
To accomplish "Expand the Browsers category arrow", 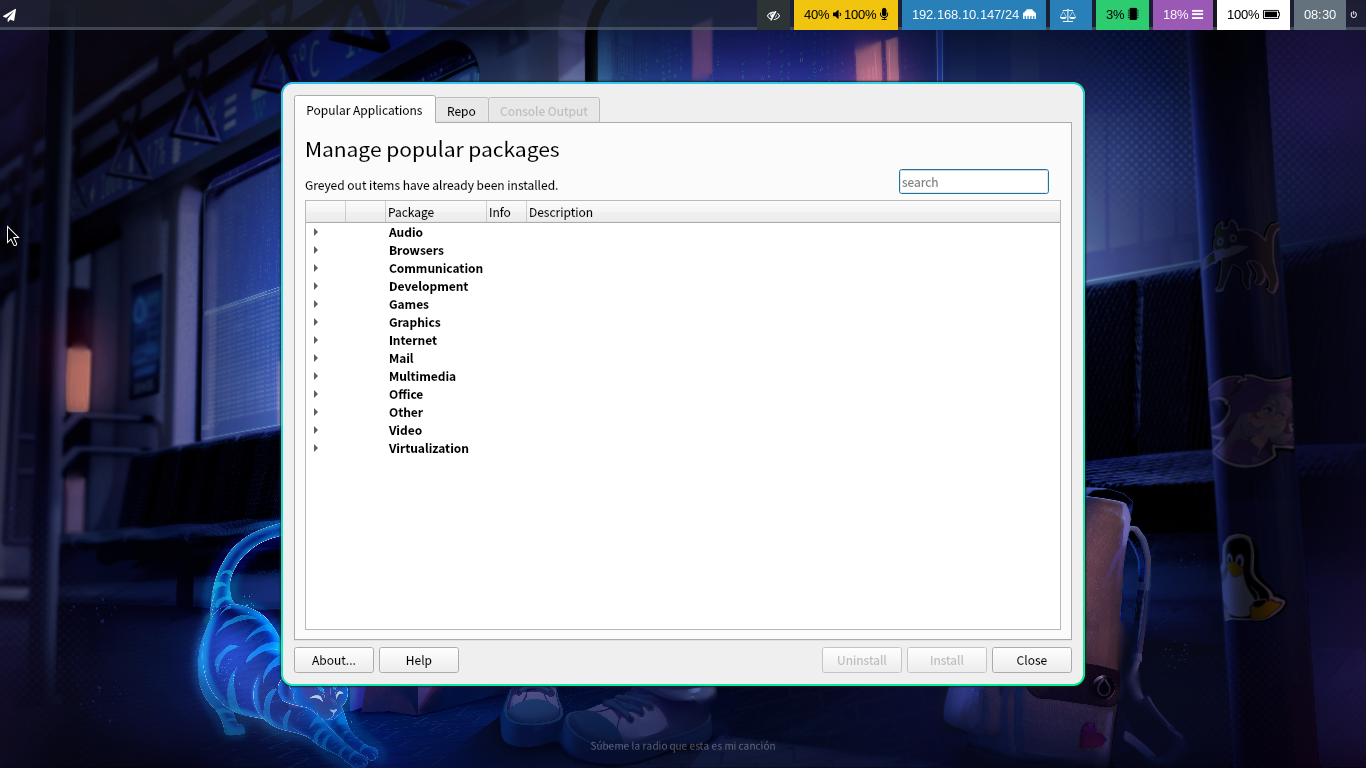I will [x=316, y=250].
